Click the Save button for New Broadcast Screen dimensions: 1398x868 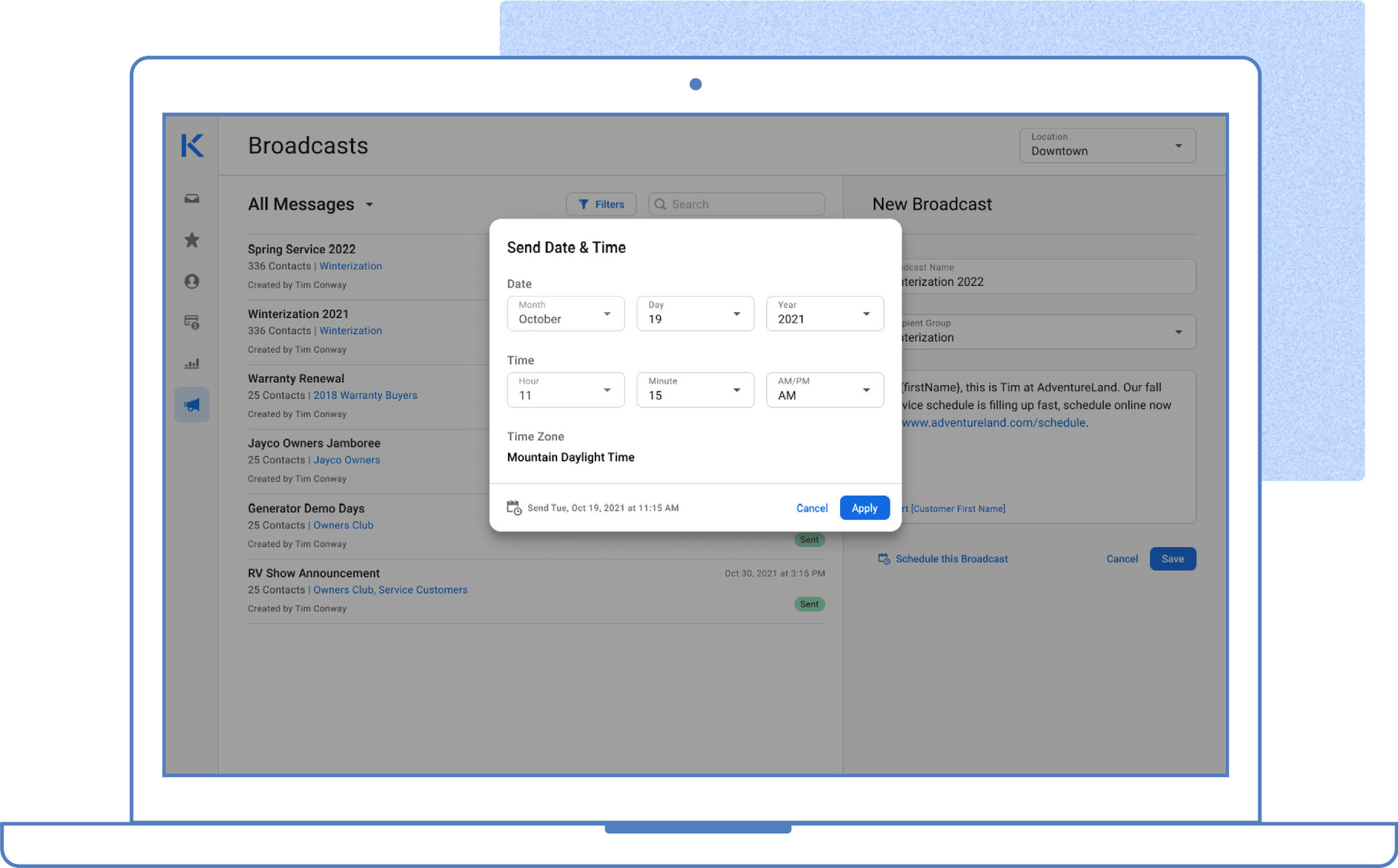[1173, 558]
